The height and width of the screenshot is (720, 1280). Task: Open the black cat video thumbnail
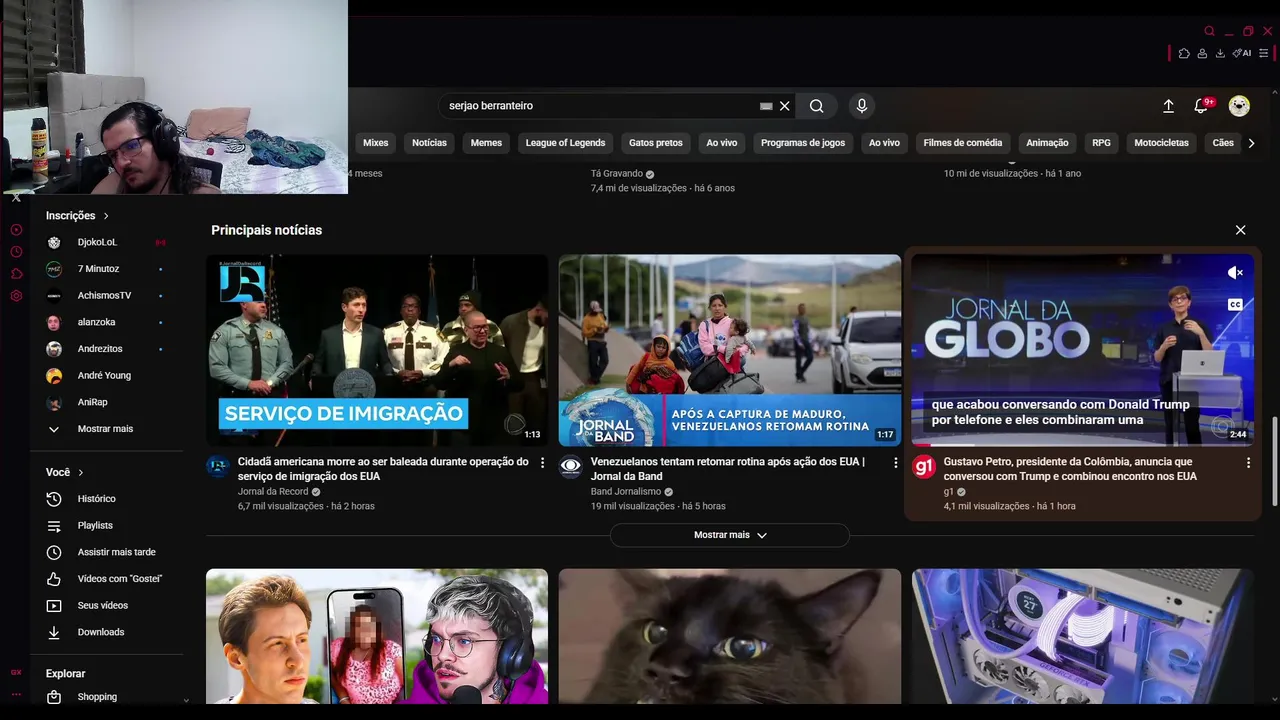(730, 636)
